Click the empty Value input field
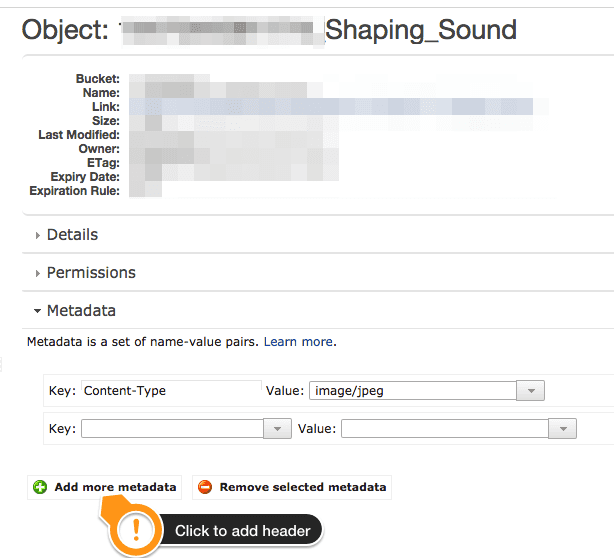This screenshot has height=558, width=614. (444, 429)
